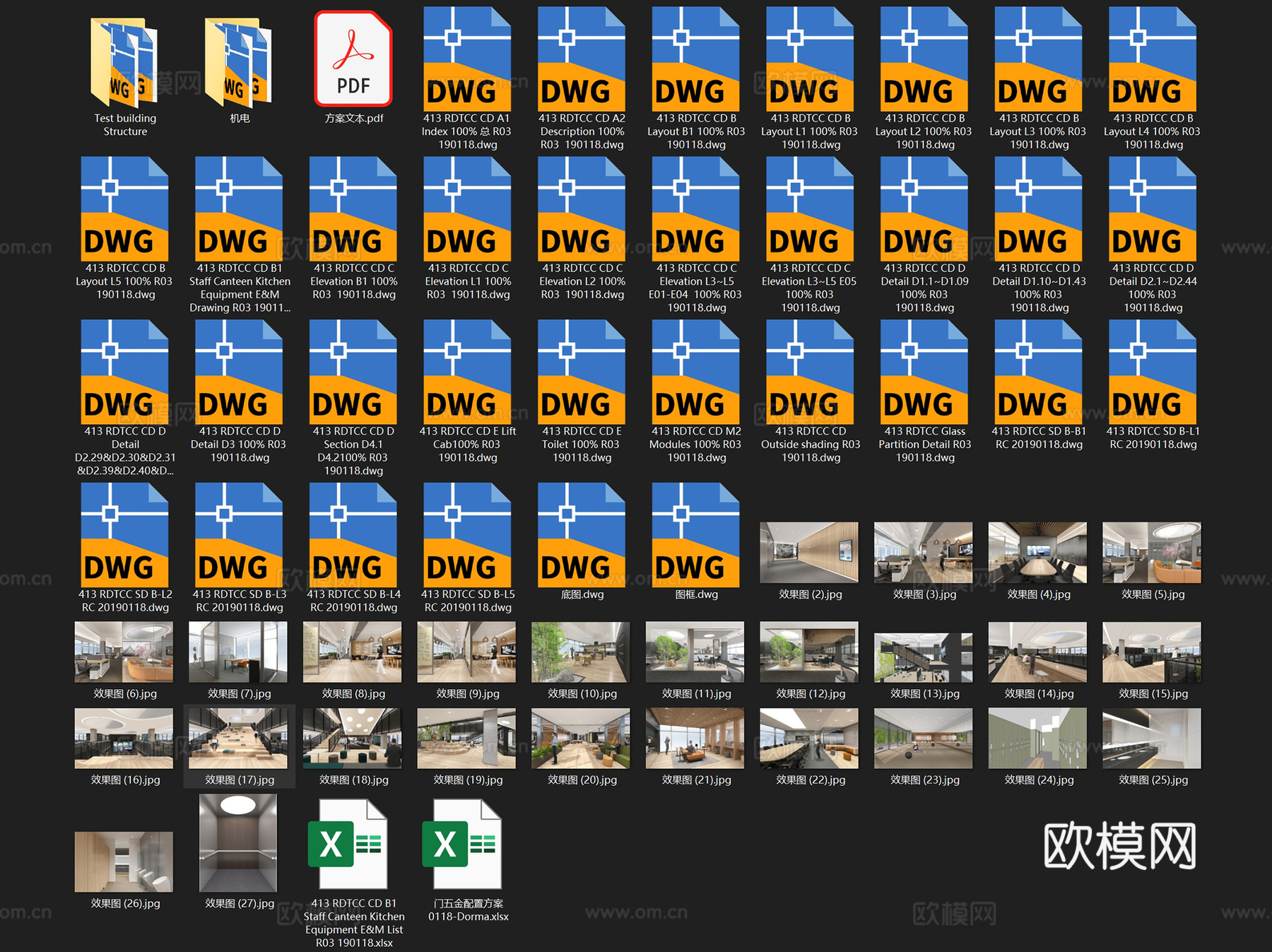Open the 效果图 (27).jpg elevator image
Screen dimensions: 1272x952
click(x=239, y=843)
